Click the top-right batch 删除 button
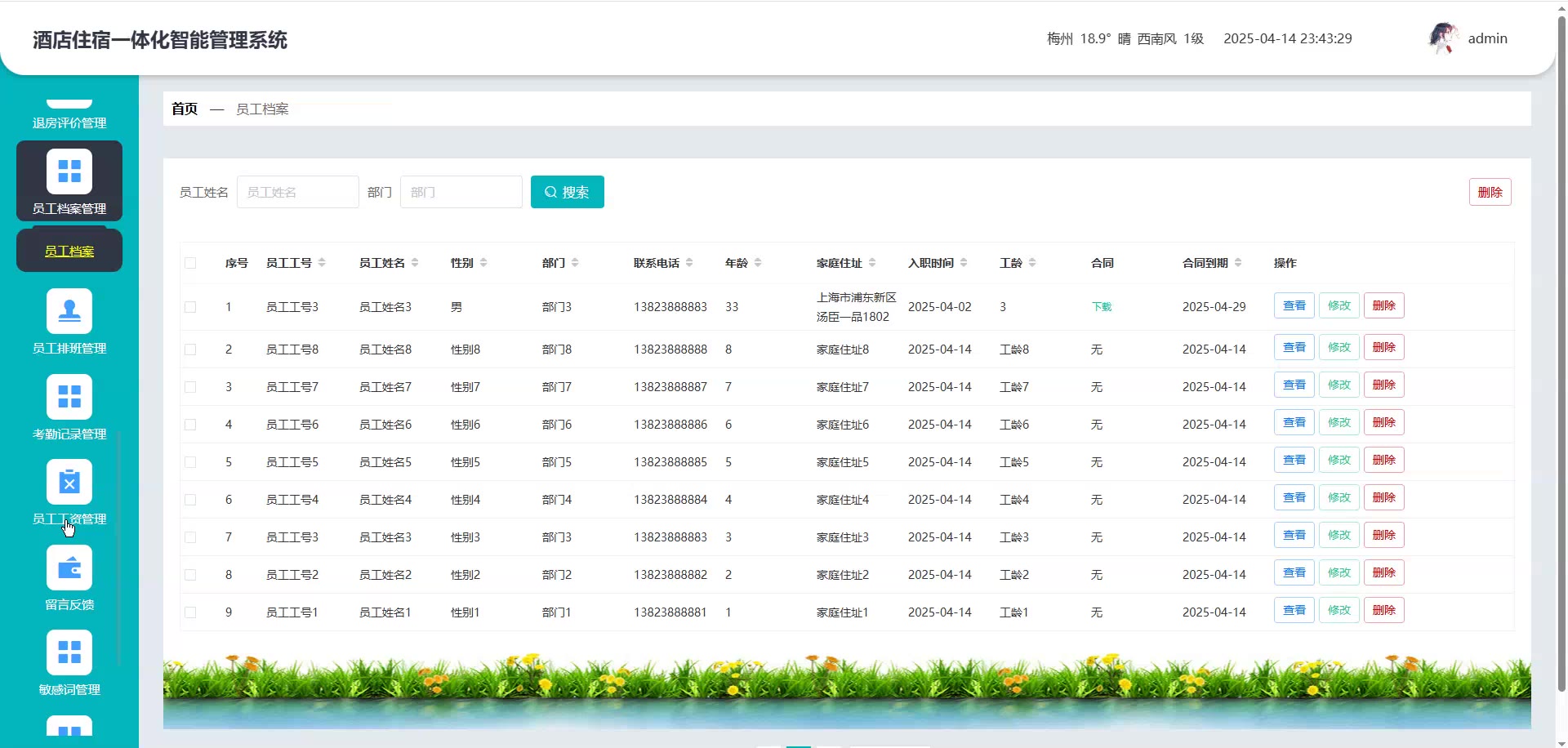 click(1490, 192)
